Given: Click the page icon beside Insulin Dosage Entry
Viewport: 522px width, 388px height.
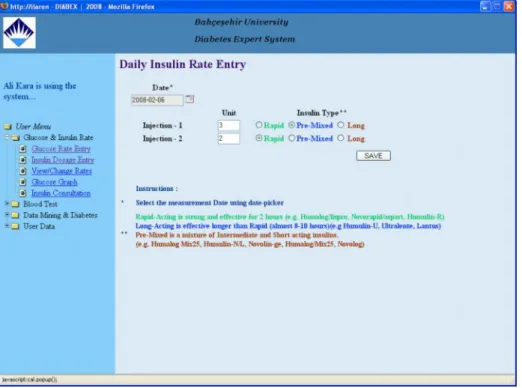Looking at the screenshot, I should 23,160.
